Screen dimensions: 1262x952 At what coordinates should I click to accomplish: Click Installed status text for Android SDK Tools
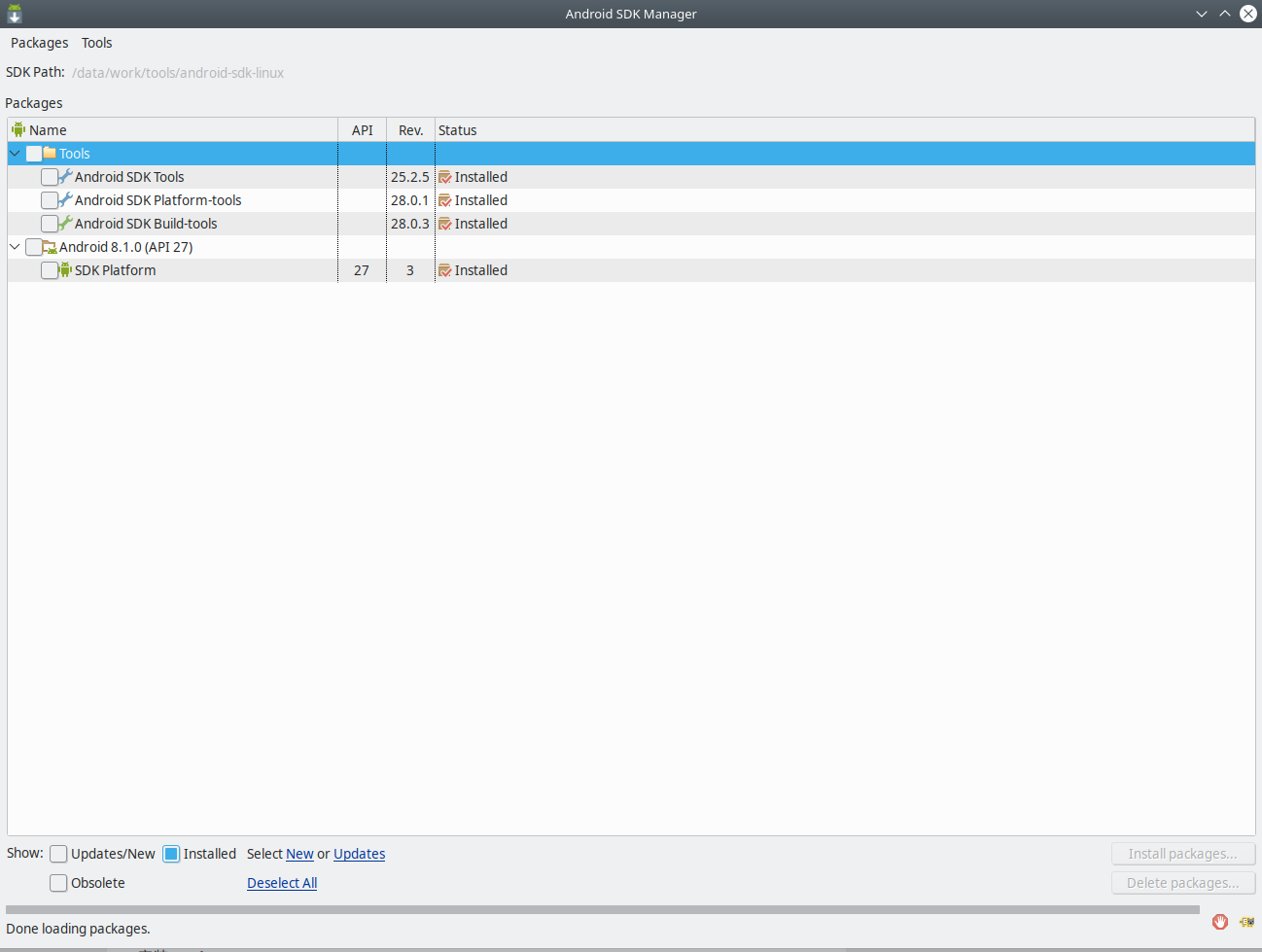(481, 177)
